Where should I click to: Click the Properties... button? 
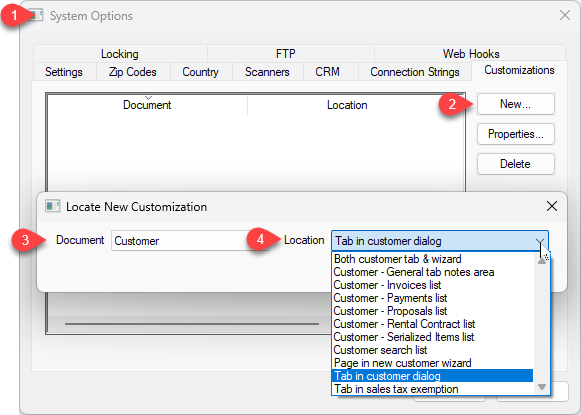515,134
